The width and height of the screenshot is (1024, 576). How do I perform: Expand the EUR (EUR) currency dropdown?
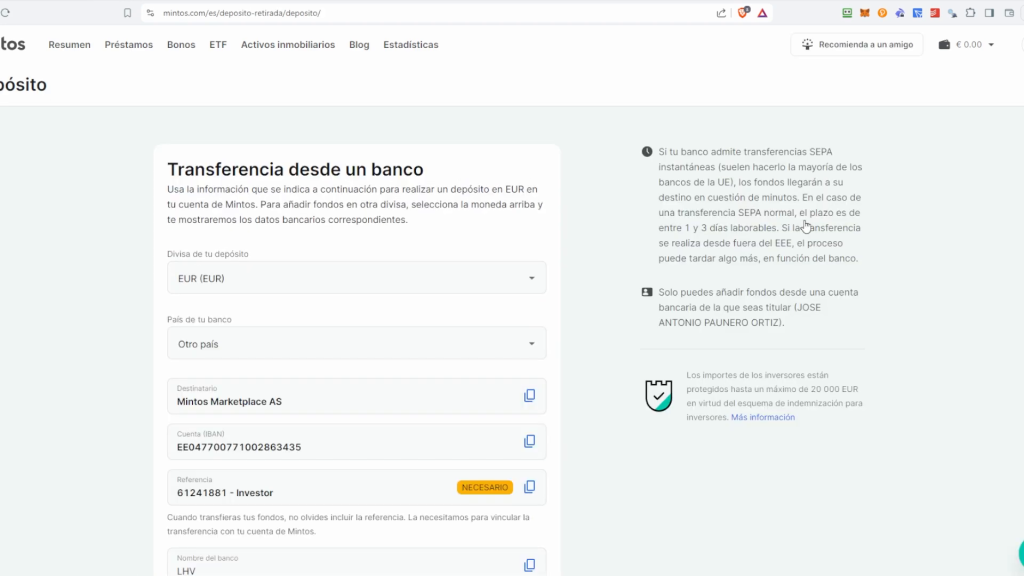click(x=356, y=278)
